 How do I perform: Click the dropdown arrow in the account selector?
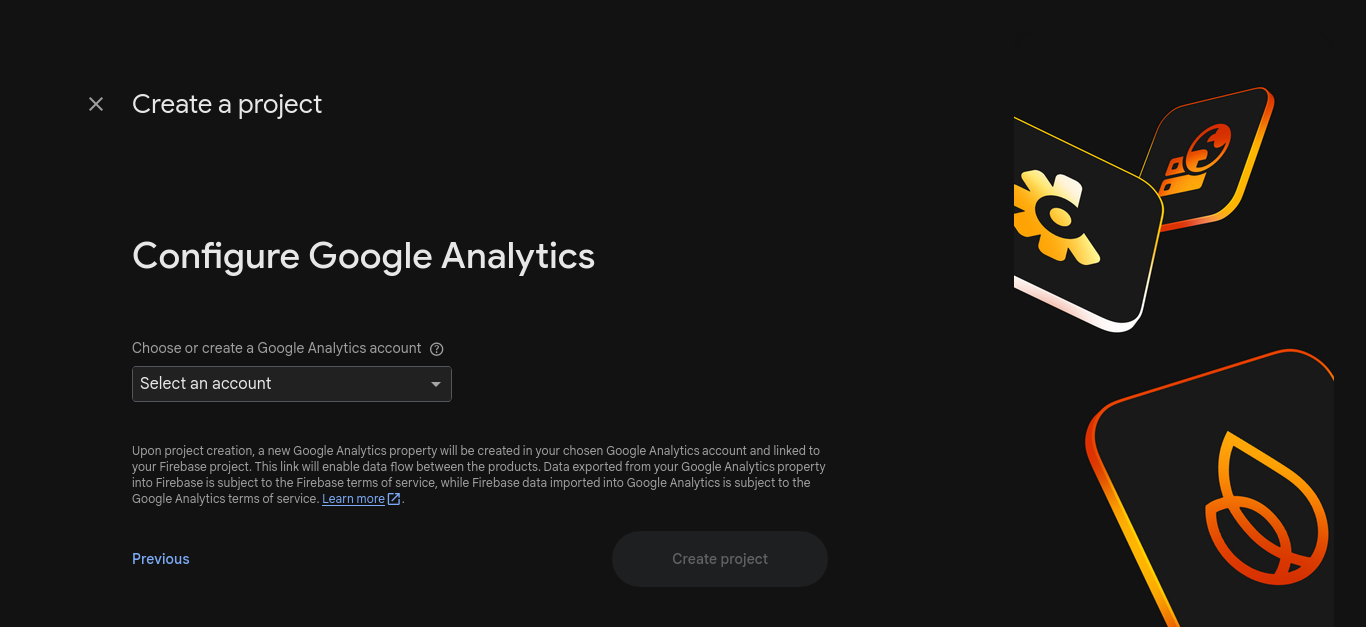coord(436,384)
